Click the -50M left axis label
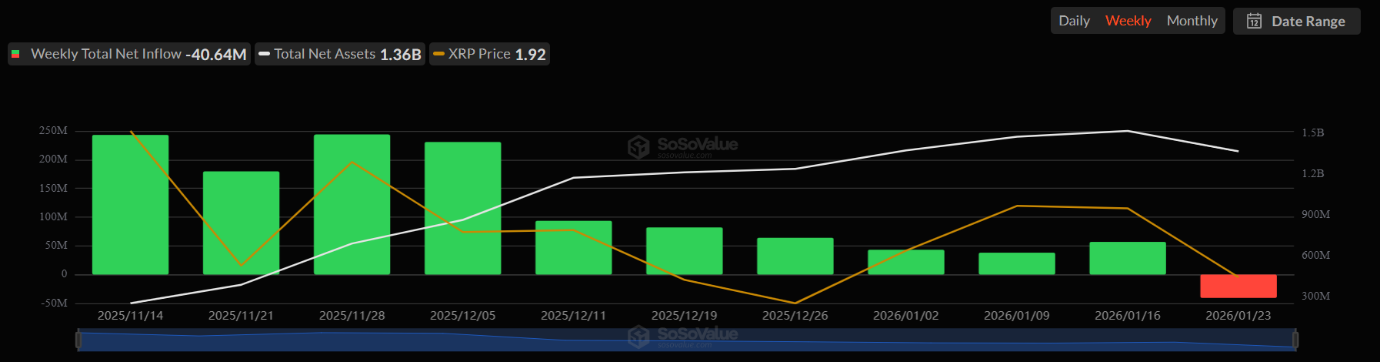Image resolution: width=1380 pixels, height=362 pixels. [53, 303]
